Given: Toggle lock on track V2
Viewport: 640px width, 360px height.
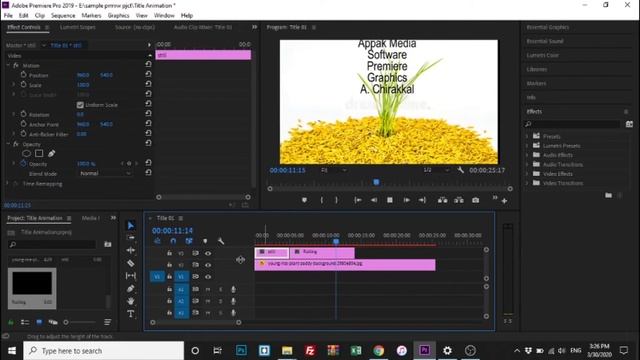Looking at the screenshot, I should coord(169,265).
